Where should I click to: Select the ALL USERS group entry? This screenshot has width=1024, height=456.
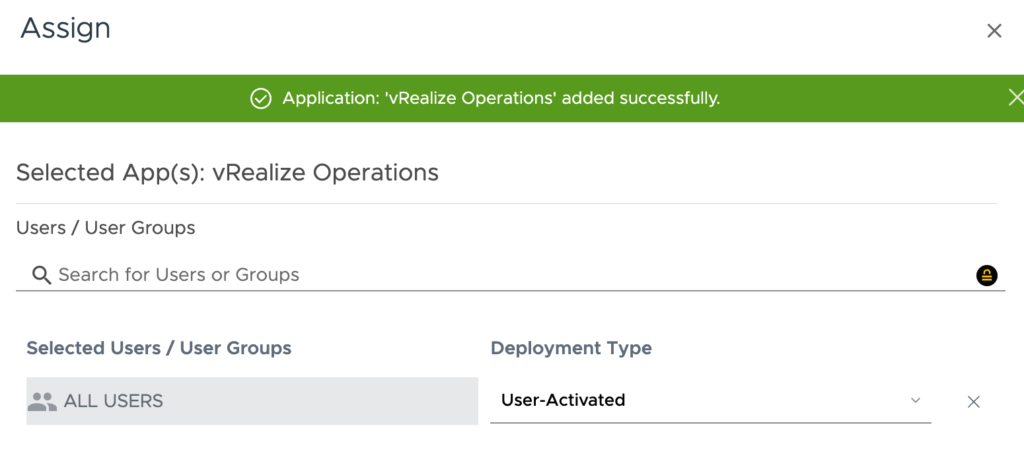point(252,401)
